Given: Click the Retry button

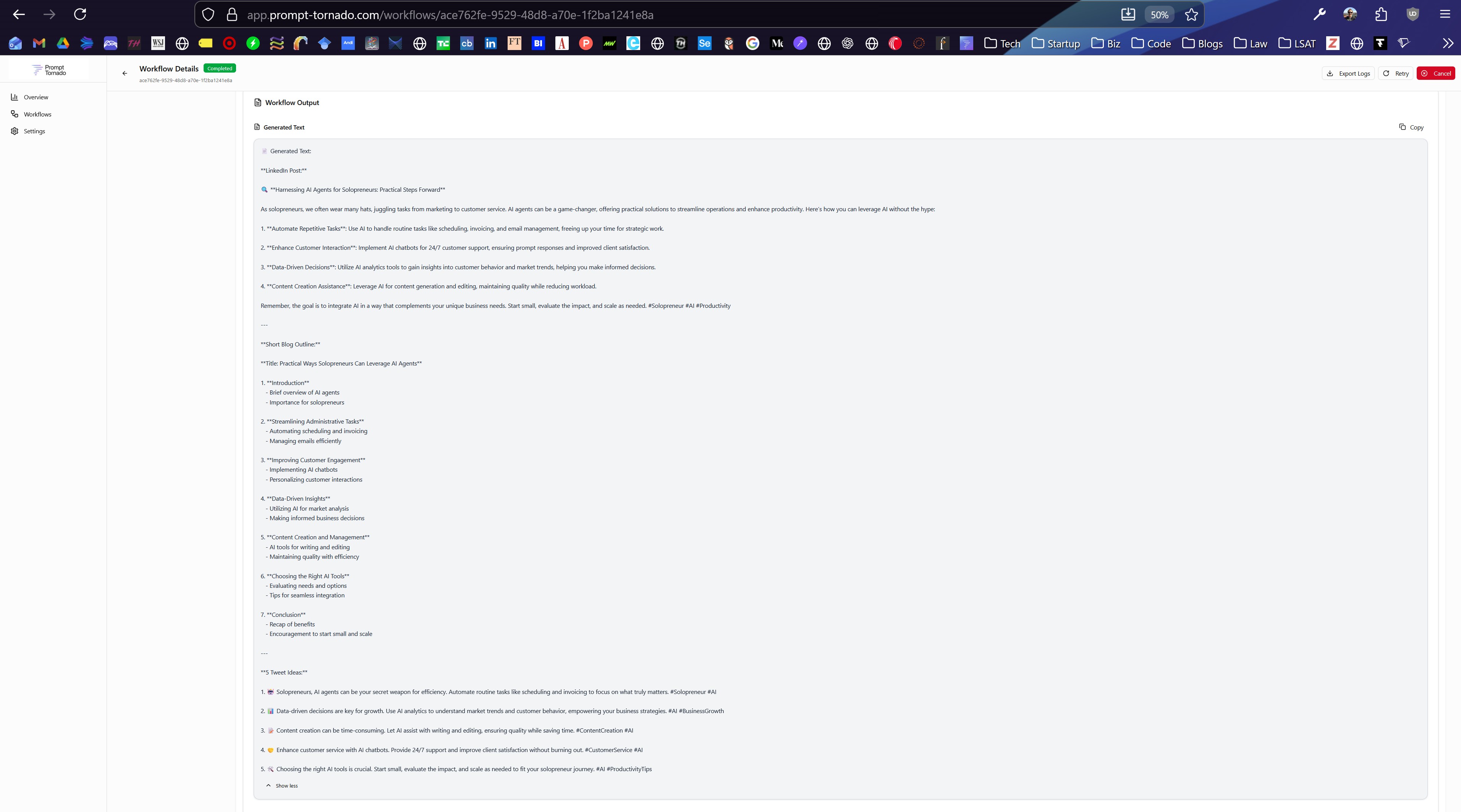Looking at the screenshot, I should pos(1395,73).
